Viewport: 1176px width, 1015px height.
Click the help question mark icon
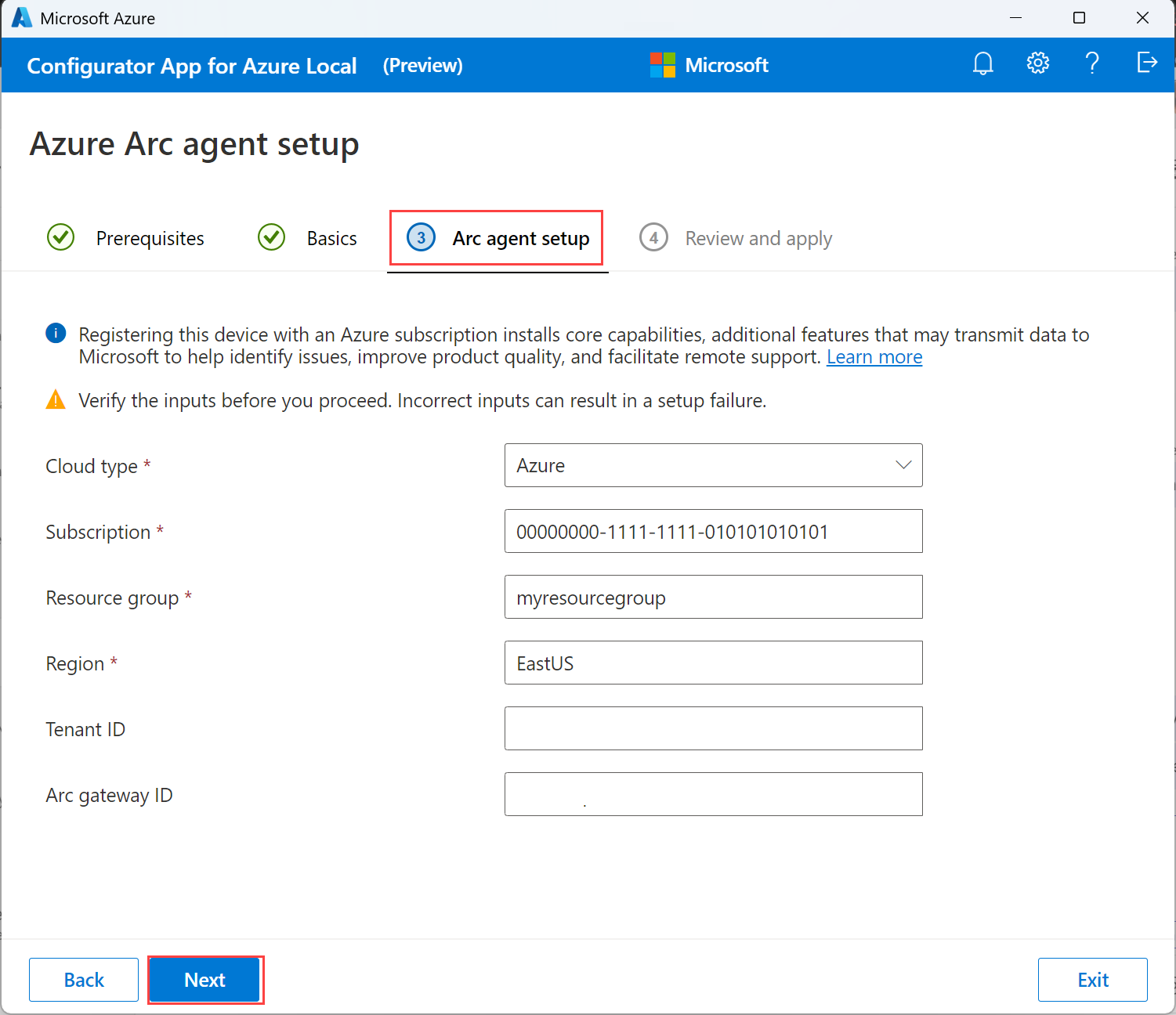pos(1092,63)
